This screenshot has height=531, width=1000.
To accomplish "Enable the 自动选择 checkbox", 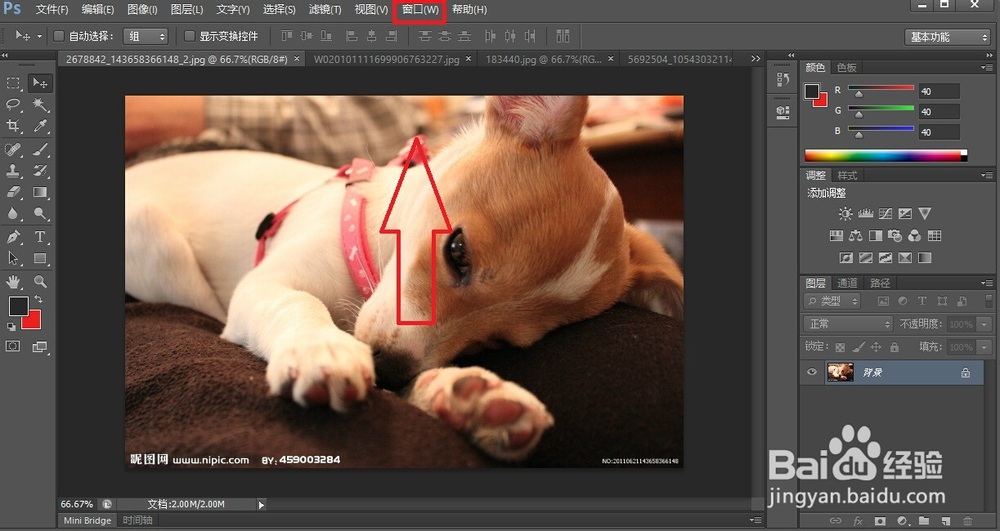I will [x=59, y=36].
